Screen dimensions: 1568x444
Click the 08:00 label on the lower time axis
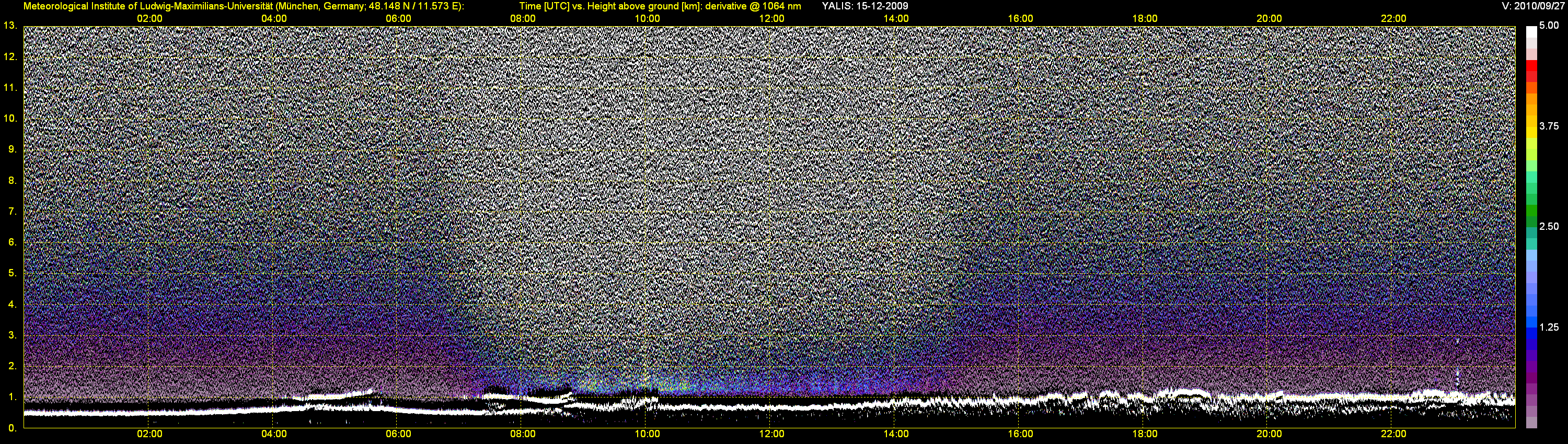coord(523,434)
